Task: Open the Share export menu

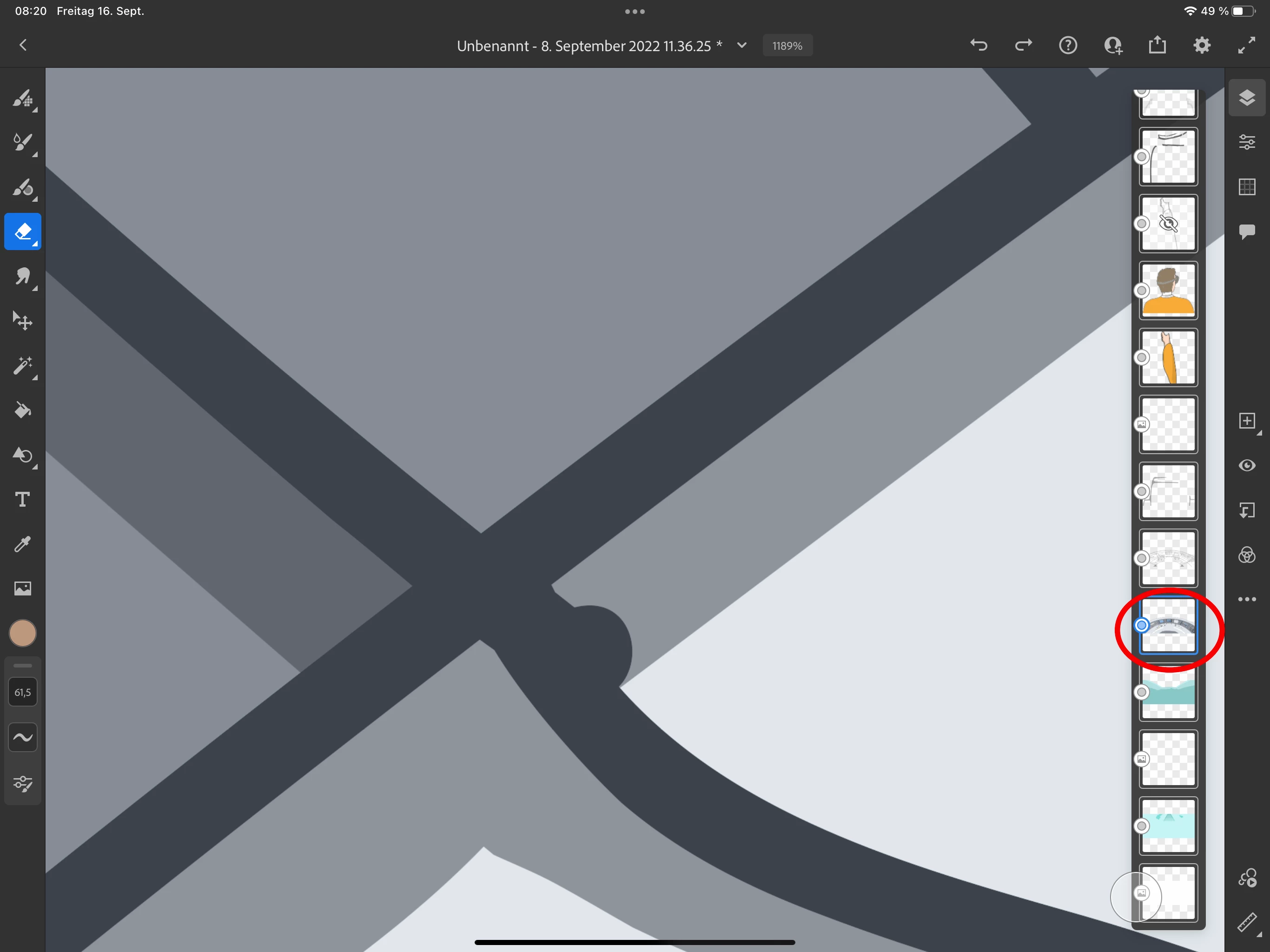Action: point(1157,45)
